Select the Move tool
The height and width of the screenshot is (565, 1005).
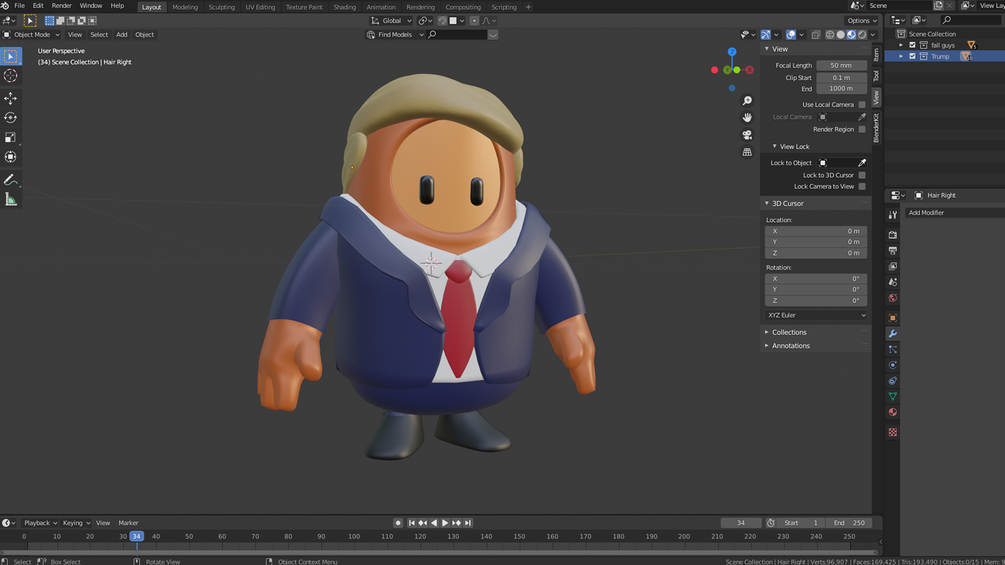click(x=10, y=98)
